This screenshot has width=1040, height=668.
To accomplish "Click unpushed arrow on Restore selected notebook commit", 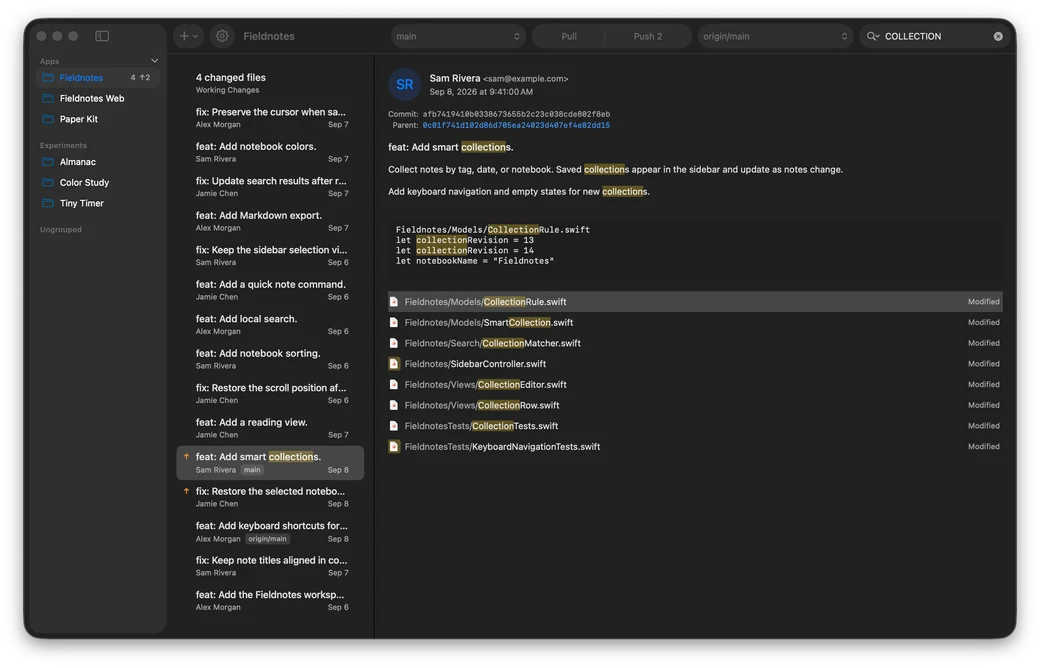I will (x=186, y=491).
